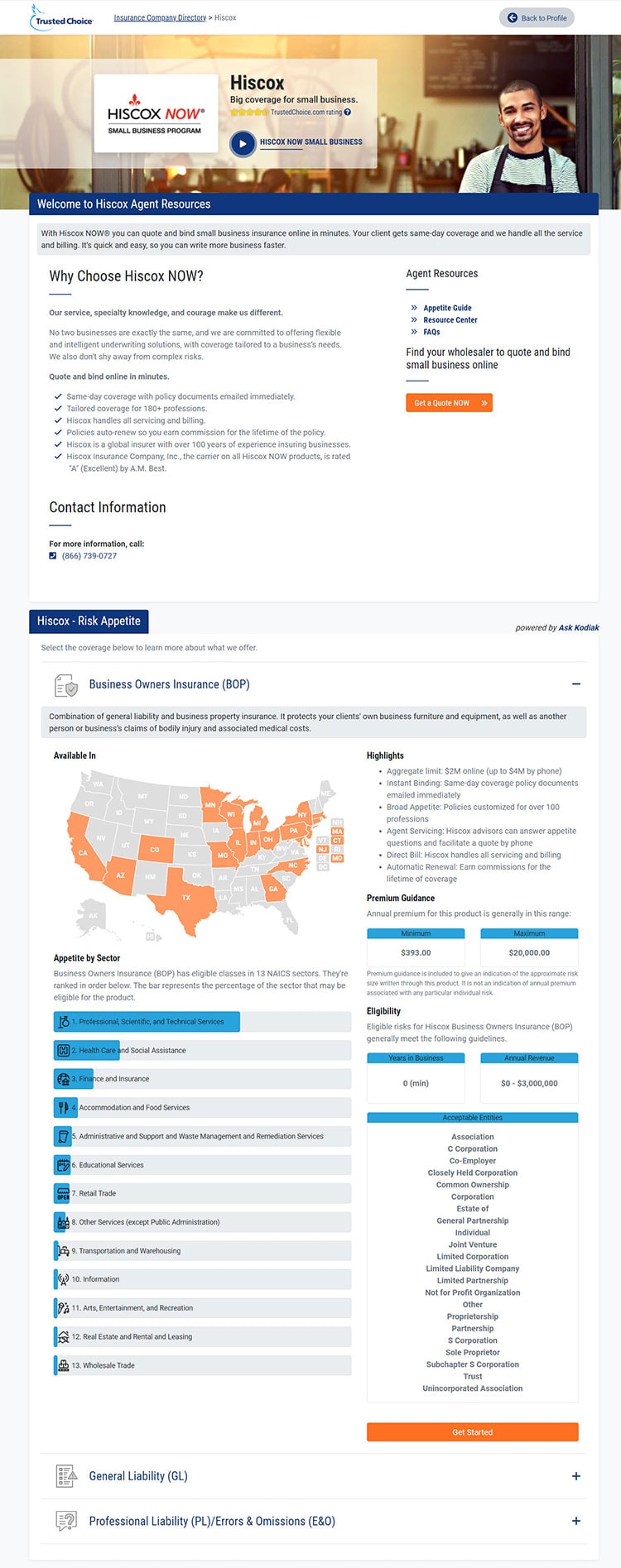The height and width of the screenshot is (1568, 621).
Task: Click the Information sector icon
Action: tap(63, 1280)
